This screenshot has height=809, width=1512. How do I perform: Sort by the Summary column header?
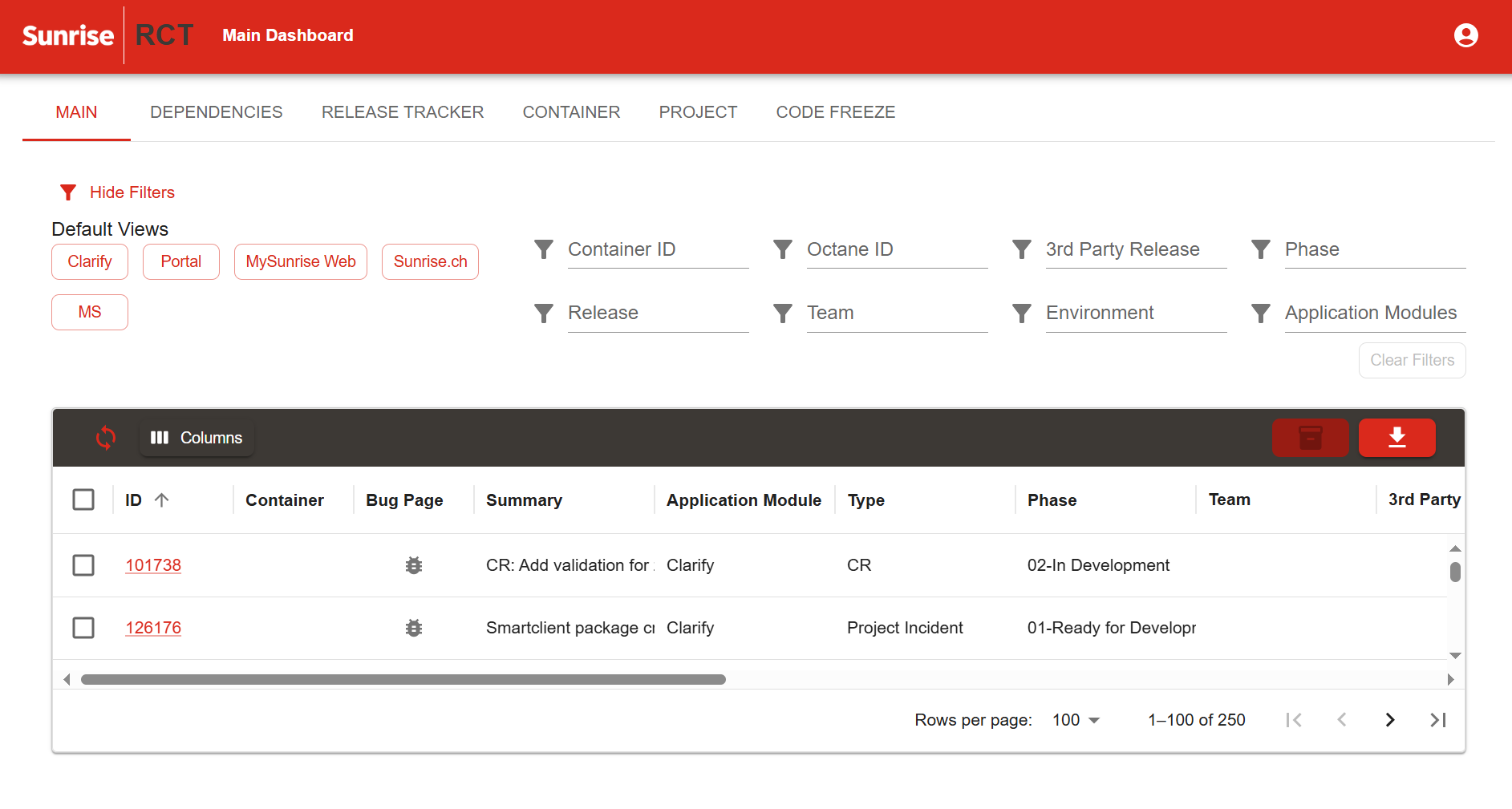coord(524,500)
